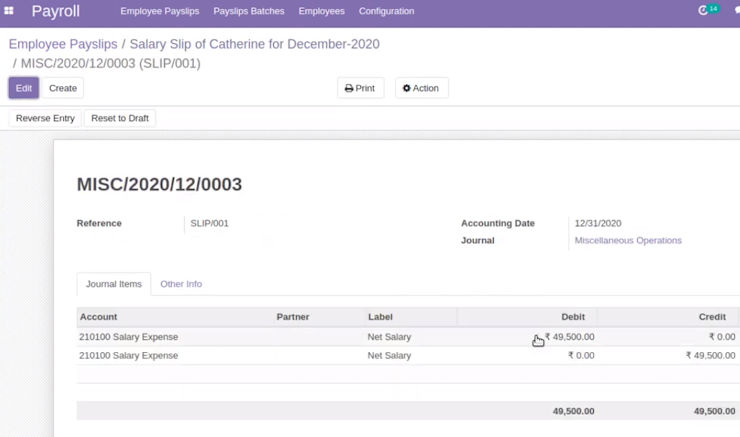Go back to Employee Payslips breadcrumb

point(63,44)
